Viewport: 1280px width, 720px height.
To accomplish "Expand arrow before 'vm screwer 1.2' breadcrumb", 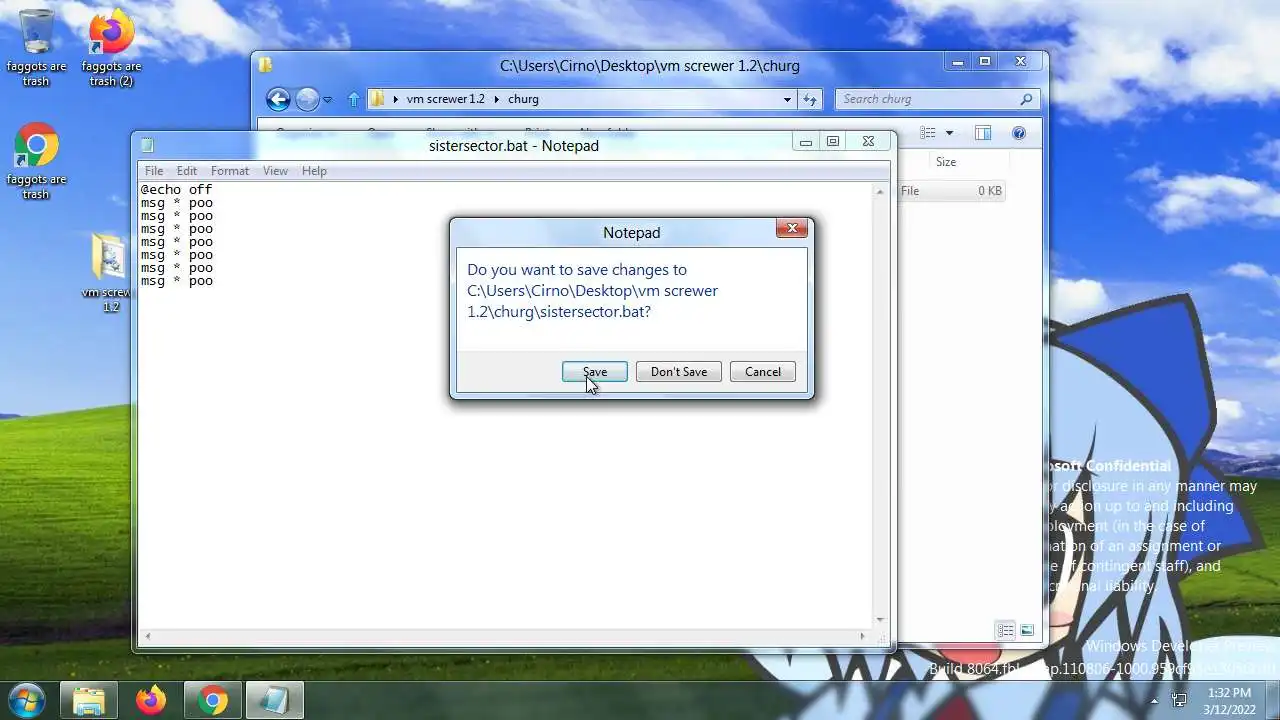I will [x=396, y=99].
